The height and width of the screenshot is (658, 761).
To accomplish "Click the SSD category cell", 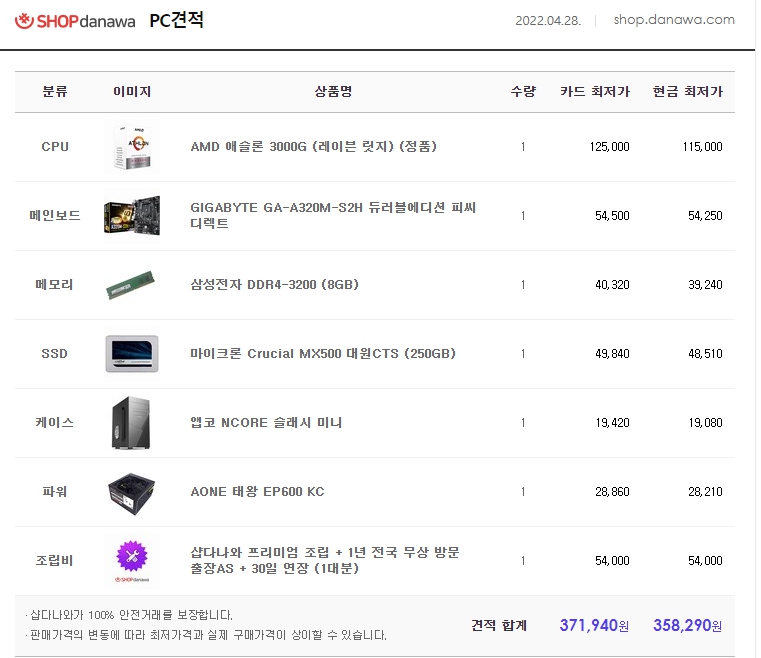I will 54,353.
